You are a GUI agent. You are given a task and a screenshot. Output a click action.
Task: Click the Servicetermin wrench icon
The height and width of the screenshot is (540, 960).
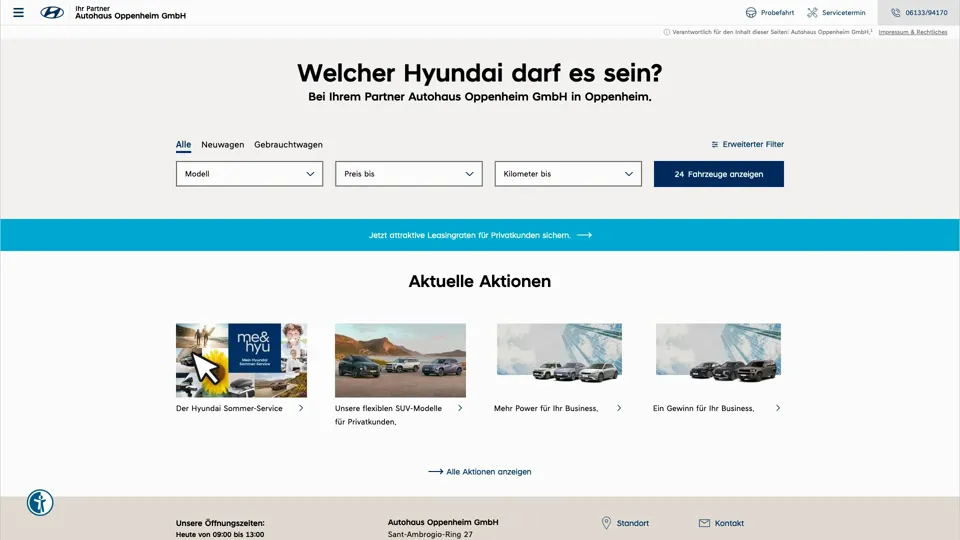tap(812, 12)
